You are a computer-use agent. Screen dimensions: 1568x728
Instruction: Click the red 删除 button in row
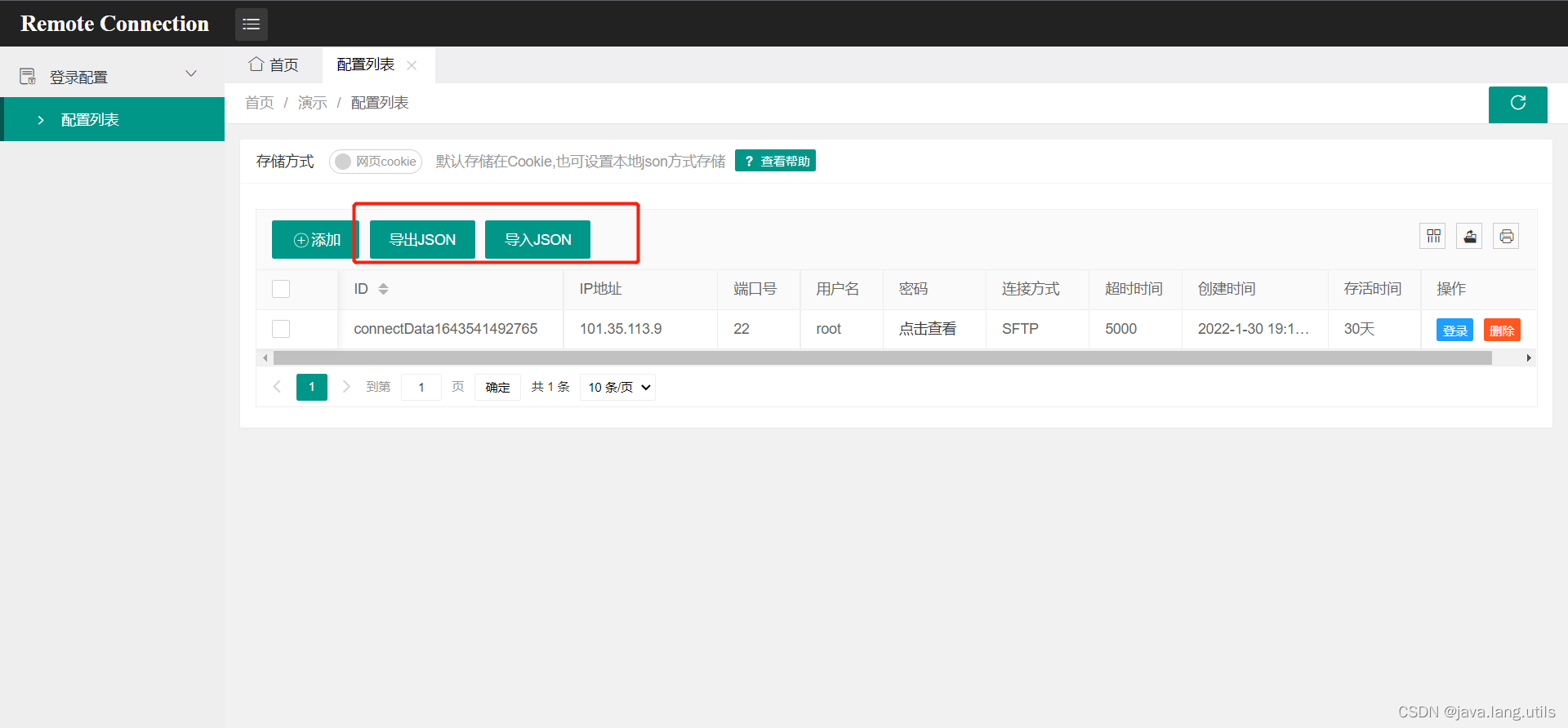tap(1502, 330)
